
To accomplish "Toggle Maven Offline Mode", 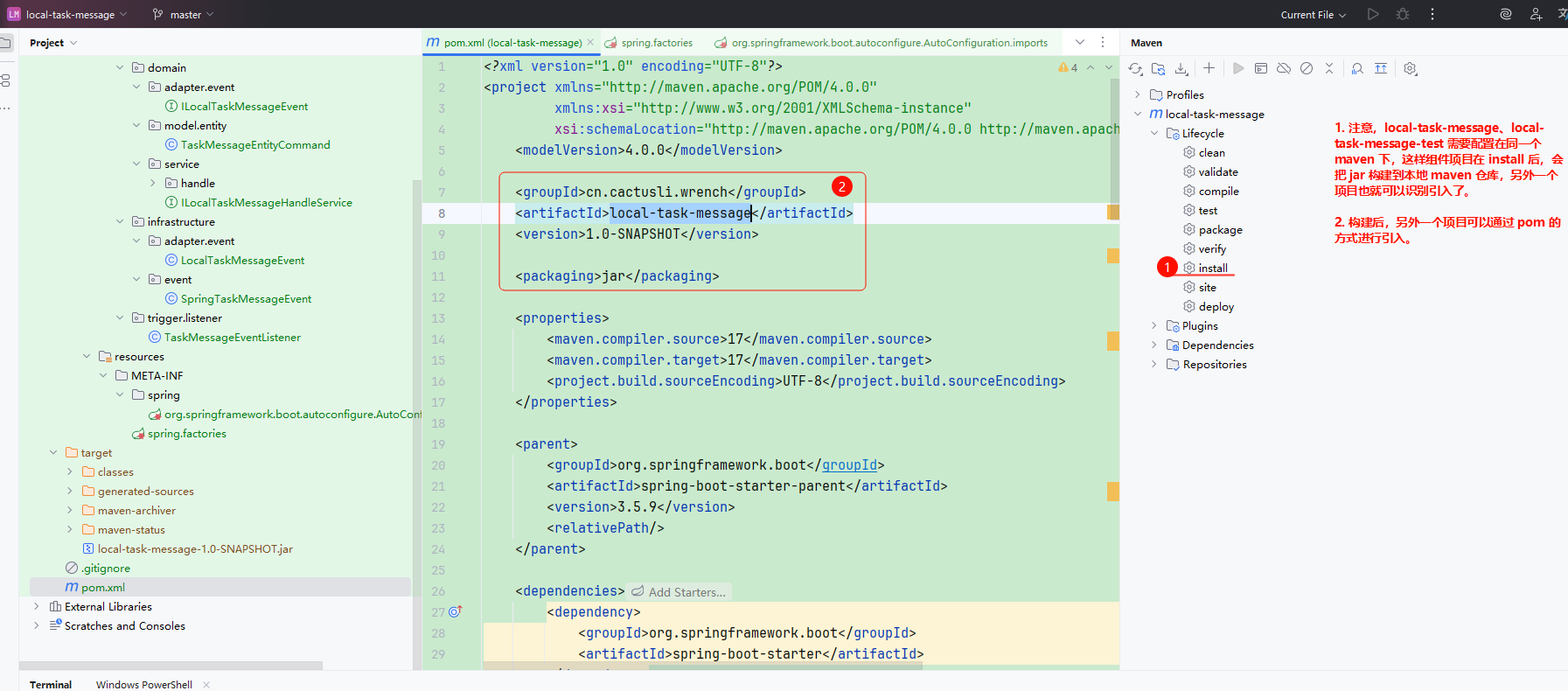I will click(1284, 69).
